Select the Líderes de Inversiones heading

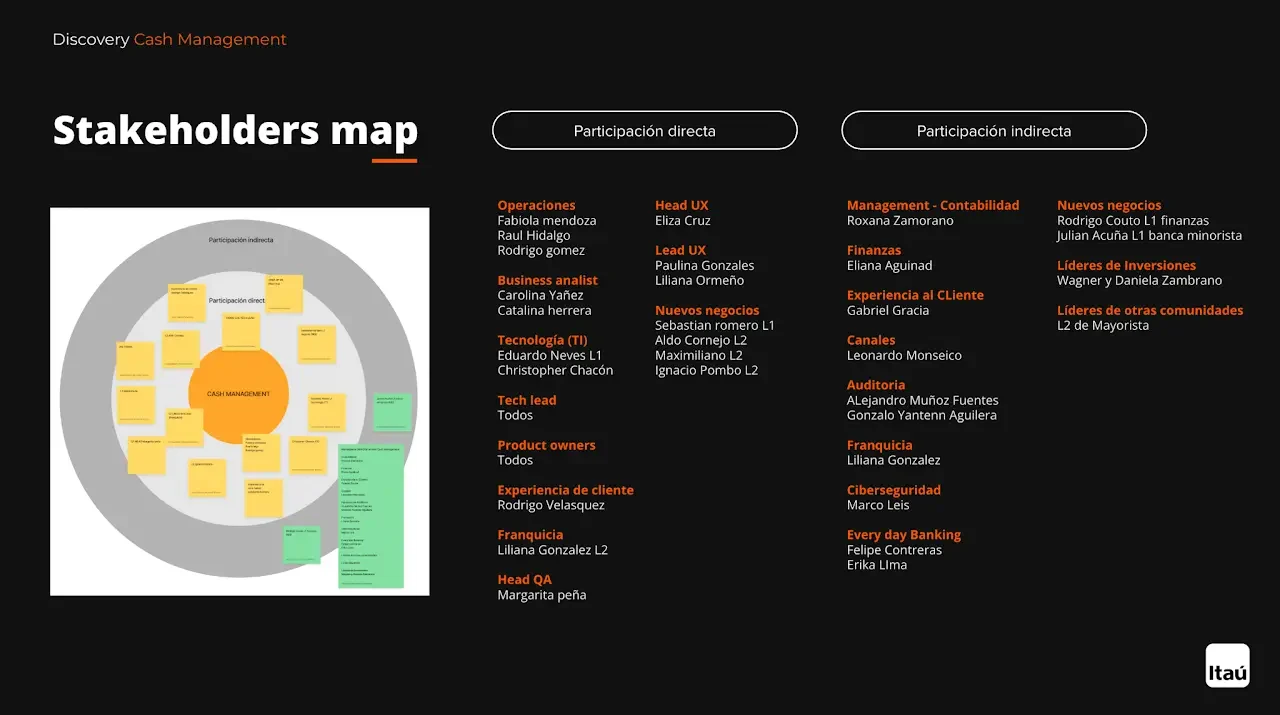point(1126,265)
